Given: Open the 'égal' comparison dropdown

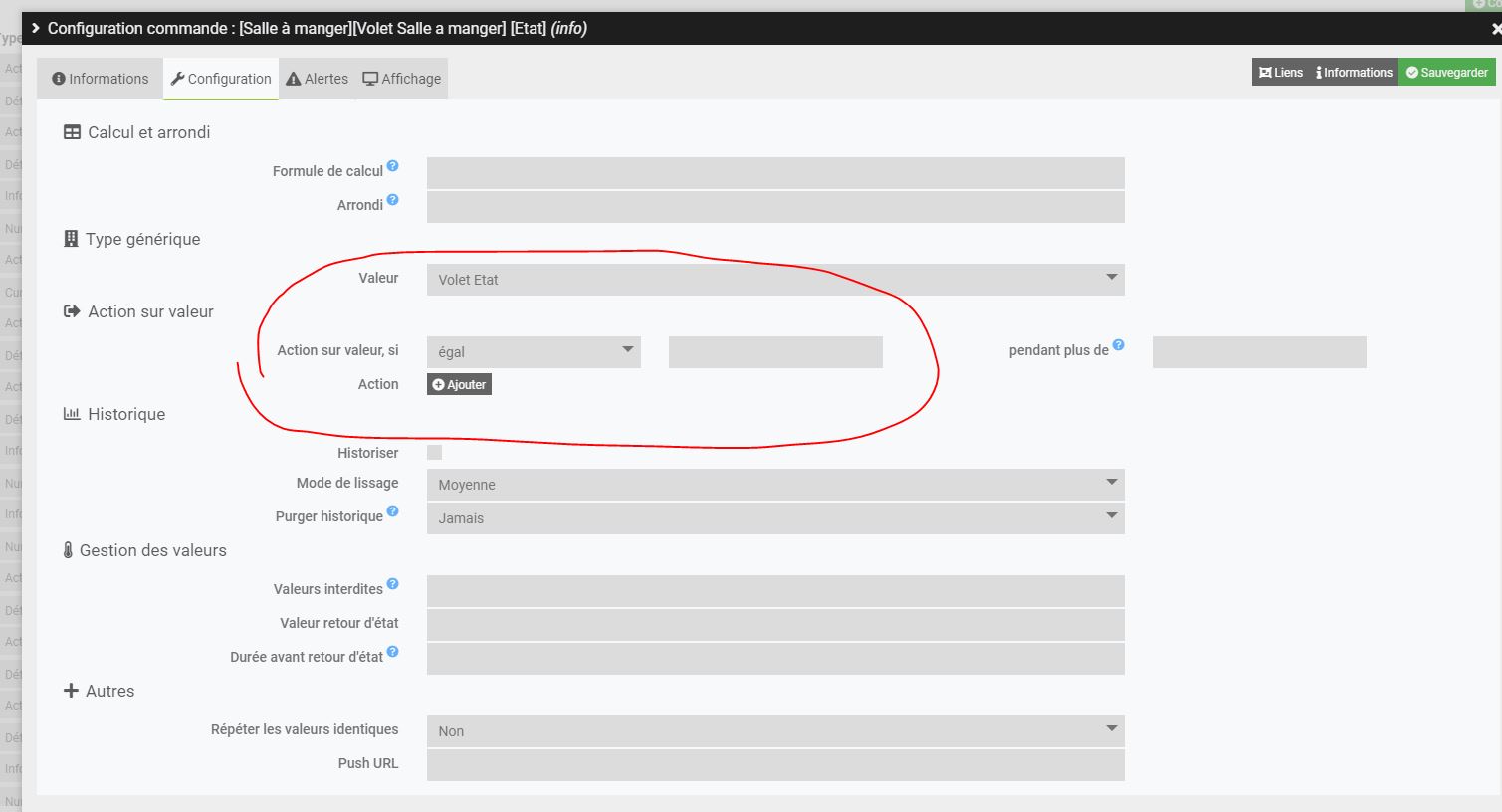Looking at the screenshot, I should coord(534,352).
